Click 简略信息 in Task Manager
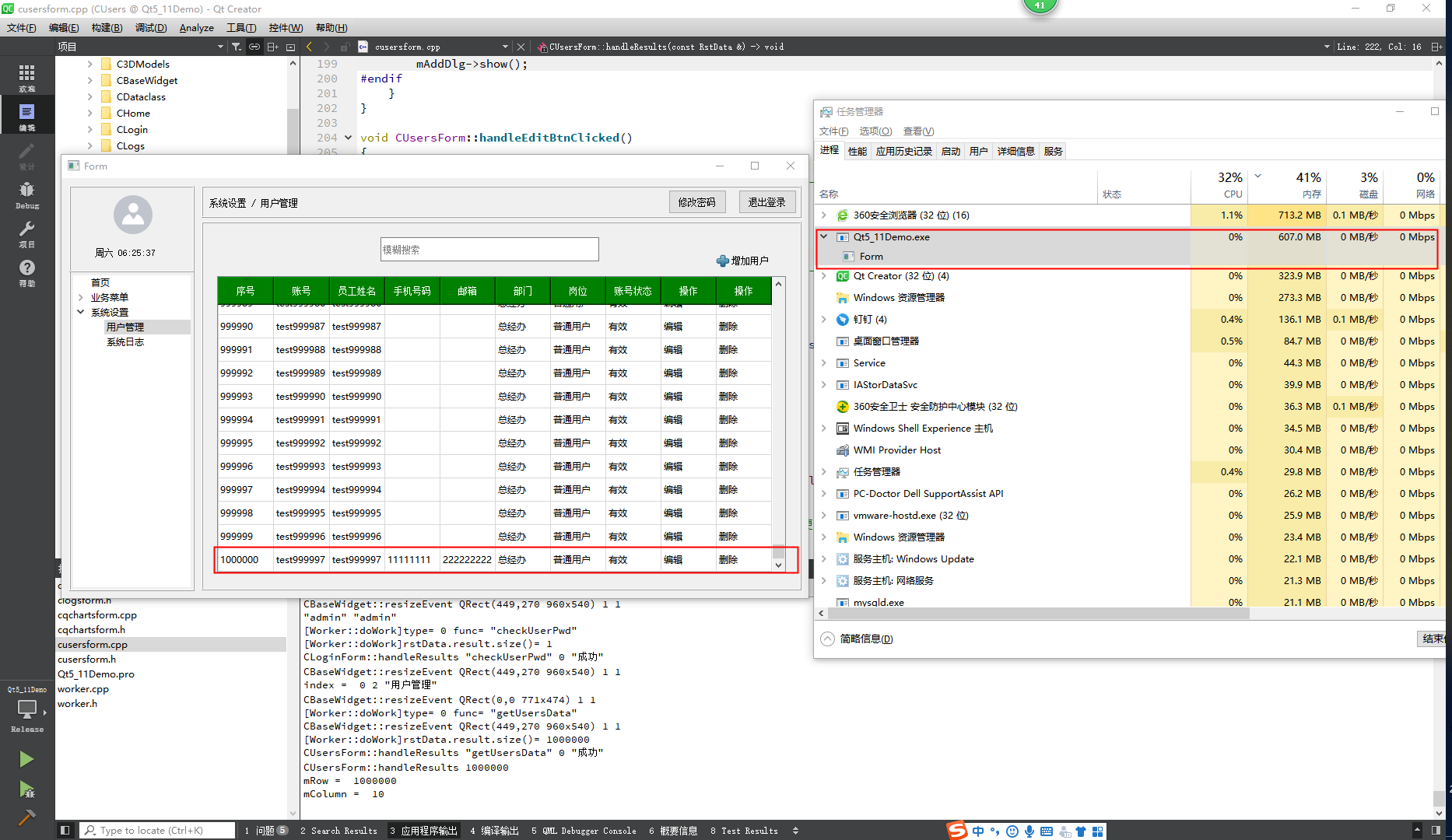1452x840 pixels. 866,639
